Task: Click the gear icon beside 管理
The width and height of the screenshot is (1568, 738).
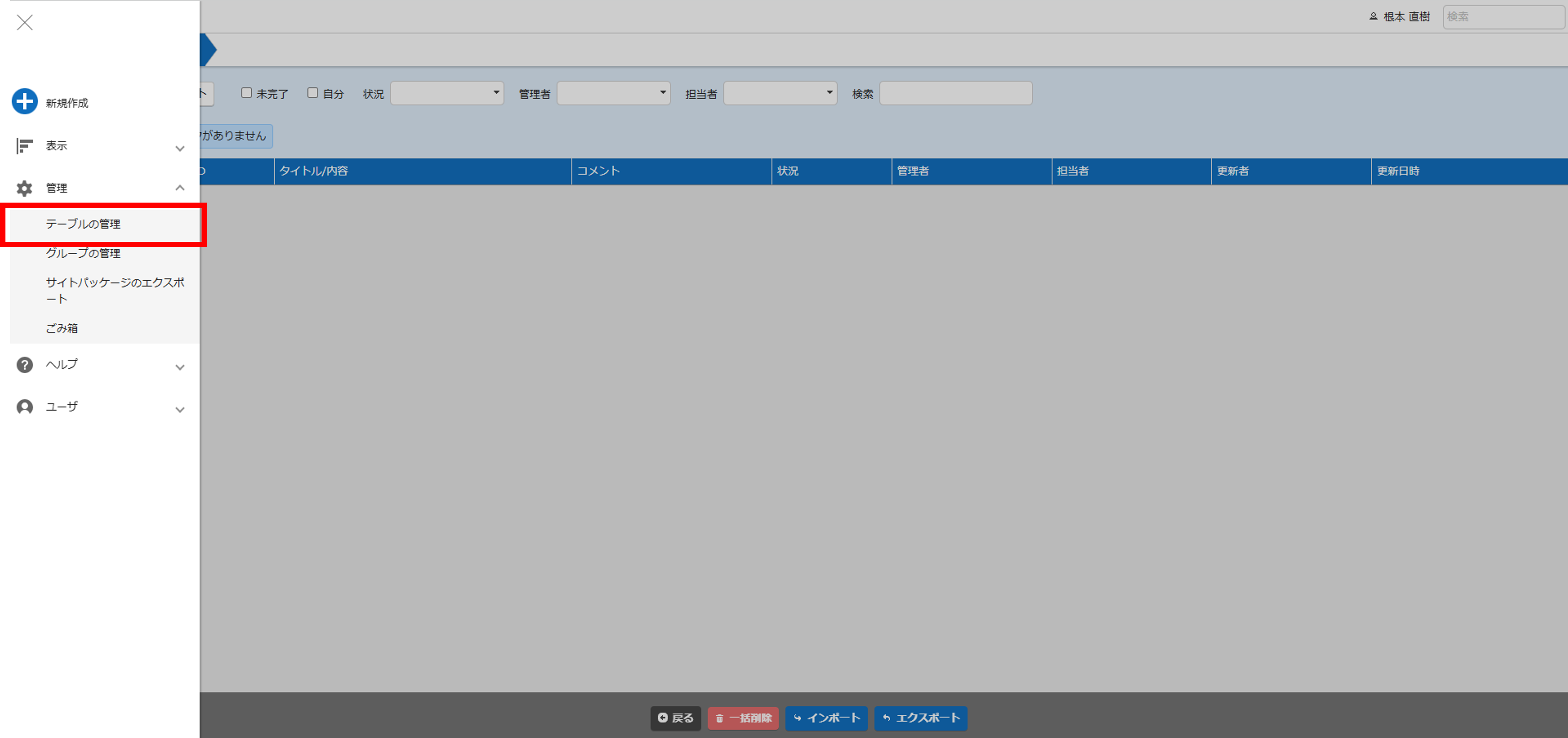Action: [25, 189]
